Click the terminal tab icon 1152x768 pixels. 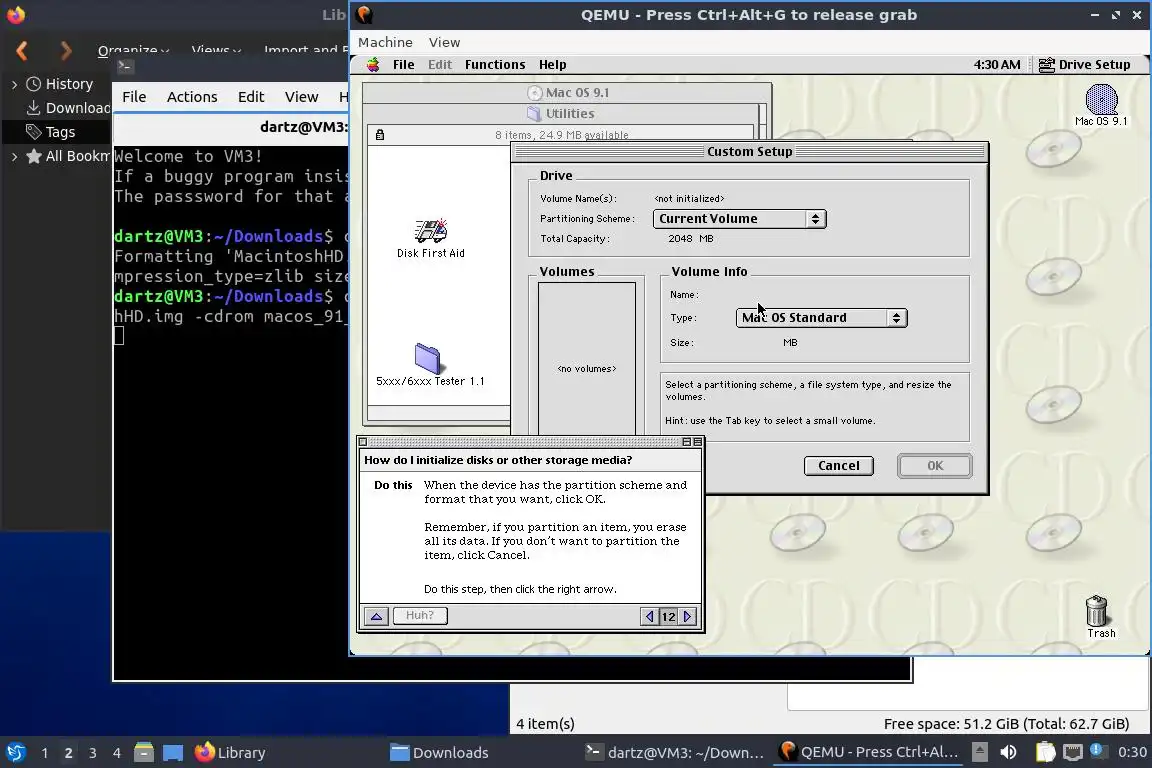click(125, 67)
